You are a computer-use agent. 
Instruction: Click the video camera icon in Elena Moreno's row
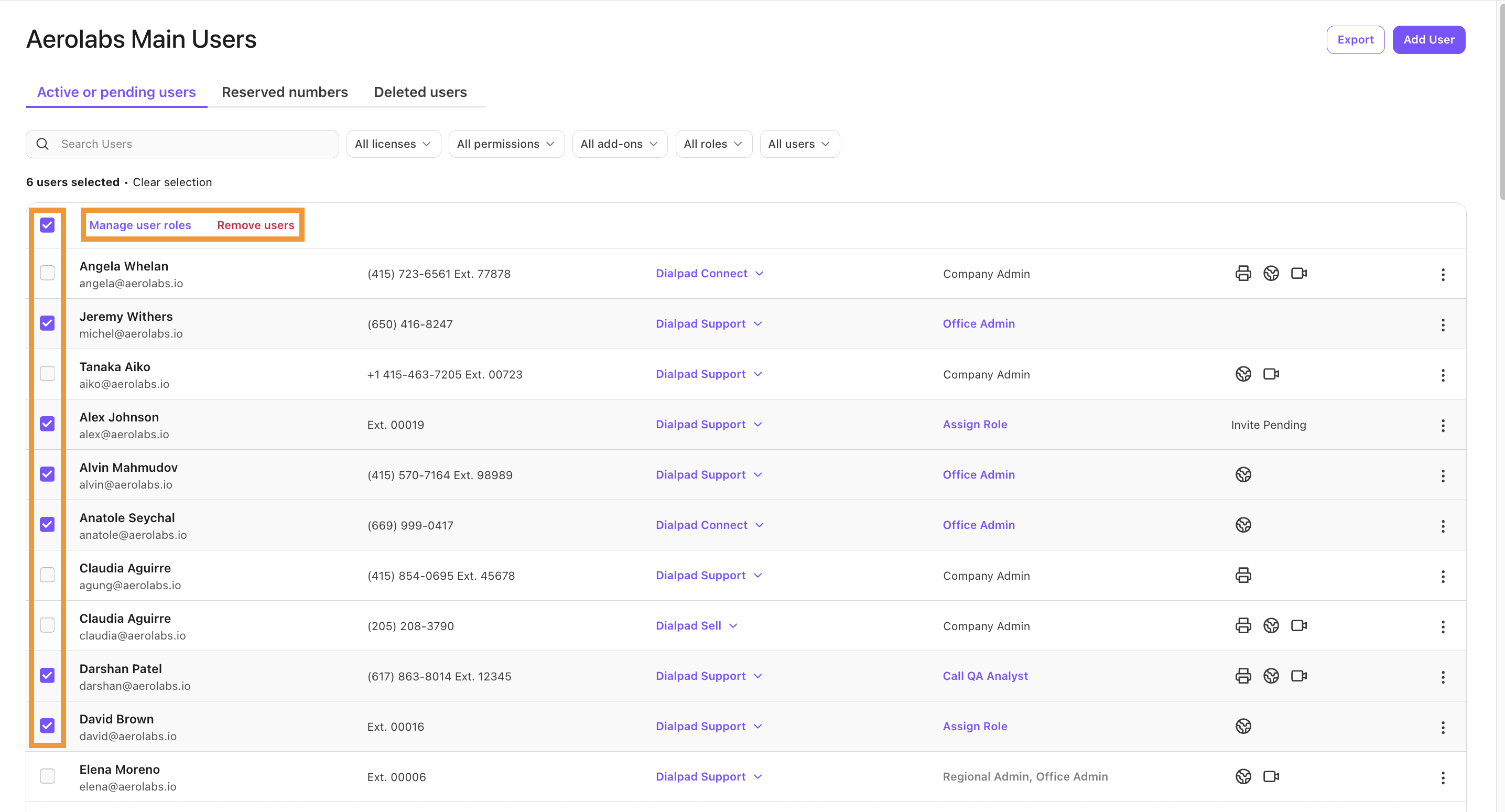point(1271,776)
